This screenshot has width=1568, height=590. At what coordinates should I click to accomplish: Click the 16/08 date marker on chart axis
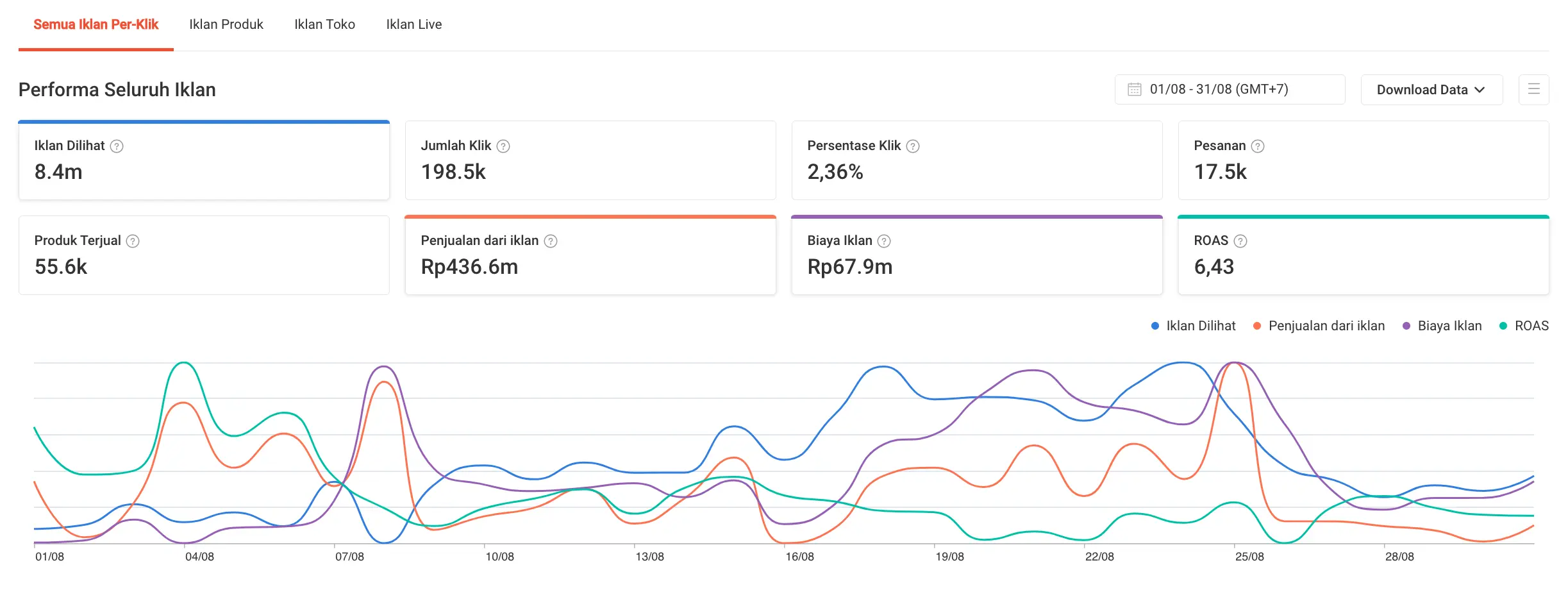click(799, 557)
